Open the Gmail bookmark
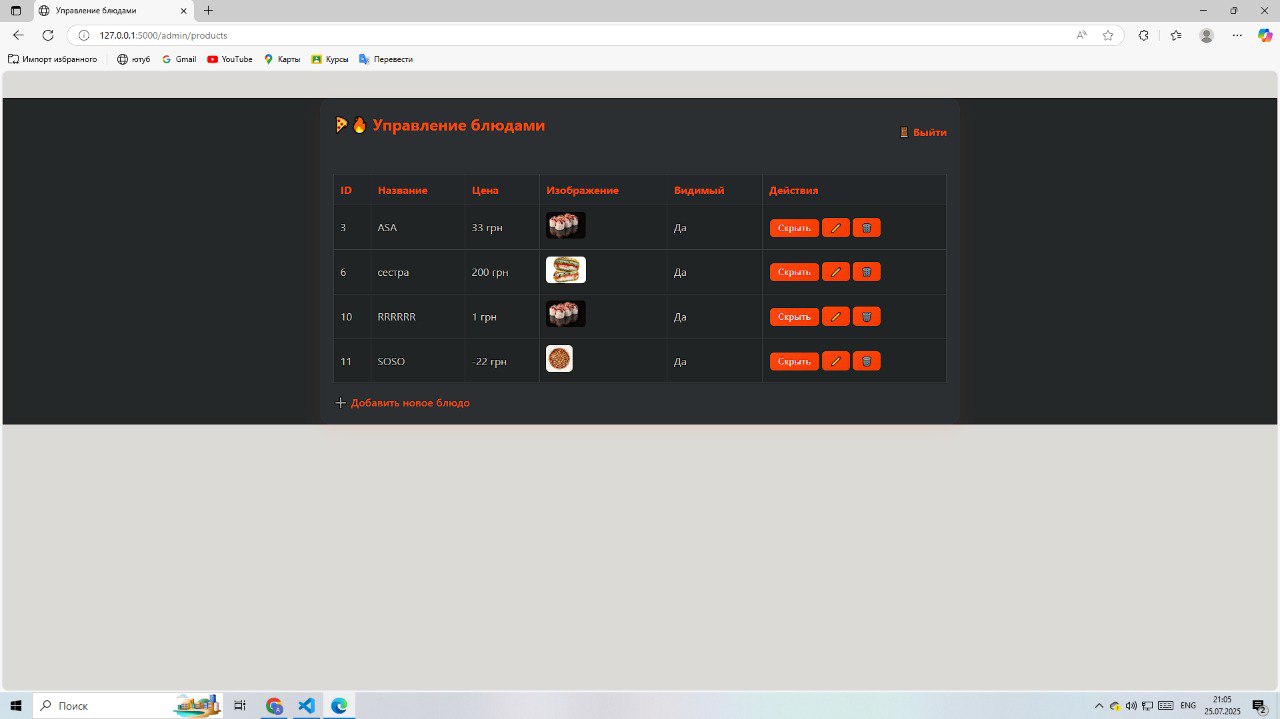 click(x=179, y=59)
